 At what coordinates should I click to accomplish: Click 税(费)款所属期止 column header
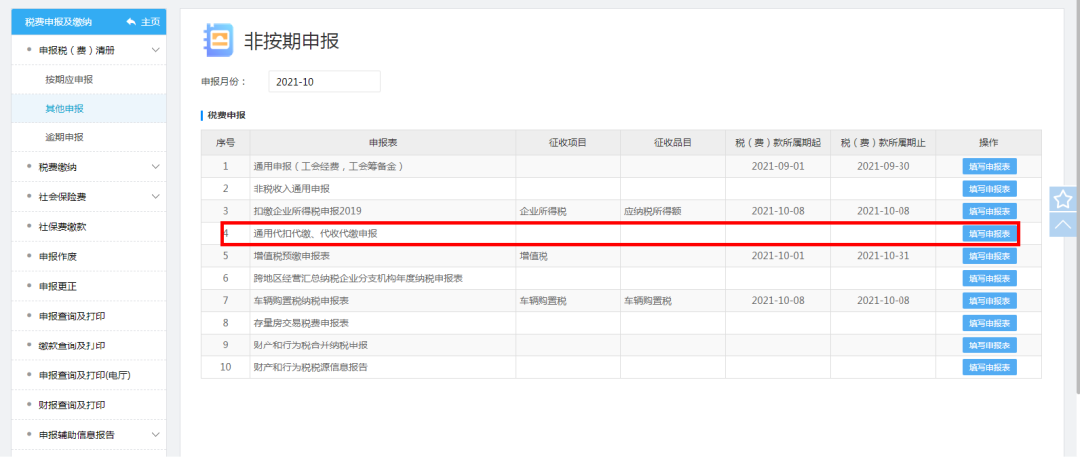point(883,143)
